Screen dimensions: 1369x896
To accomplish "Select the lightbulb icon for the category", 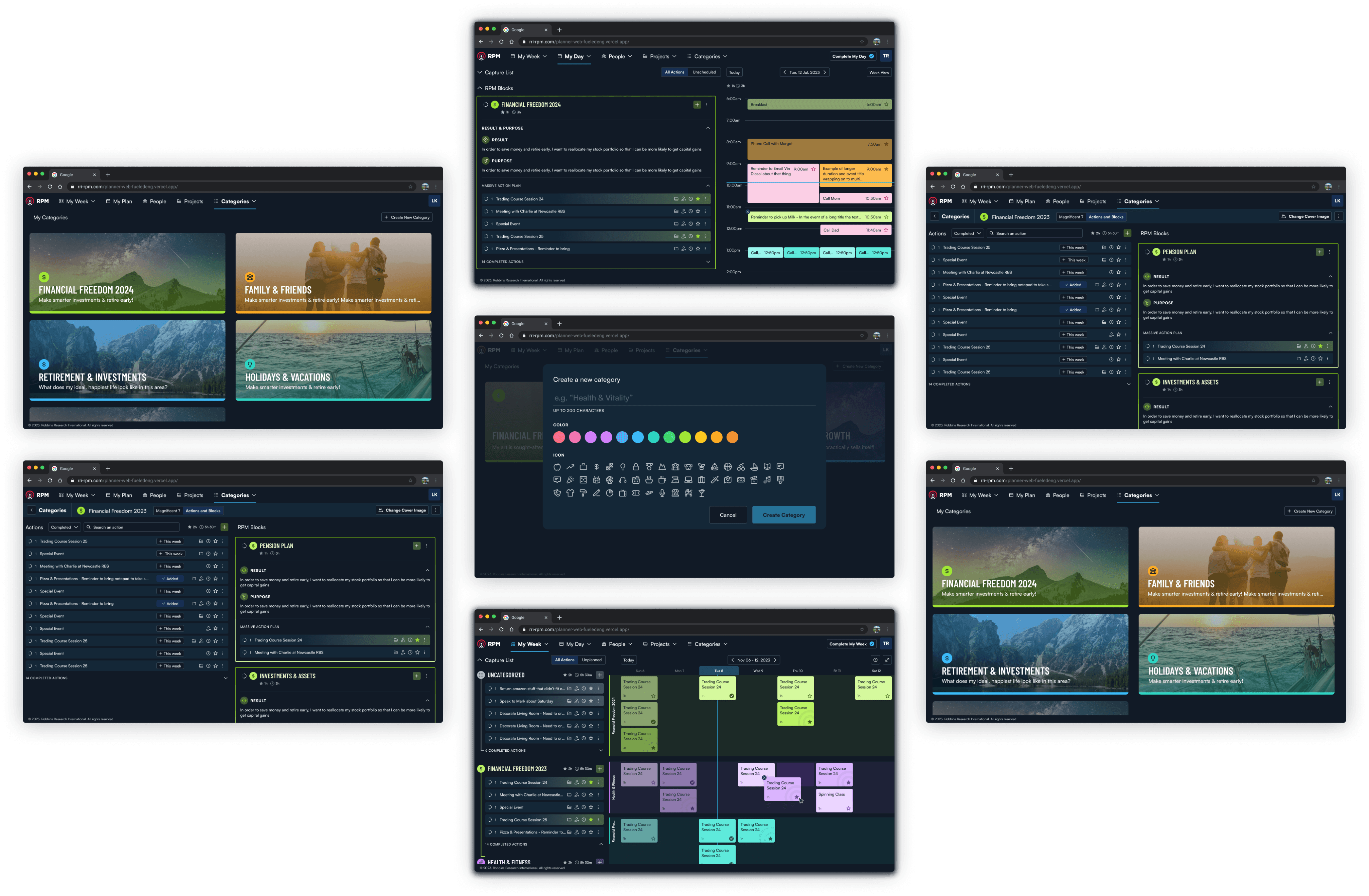I will pos(623,467).
